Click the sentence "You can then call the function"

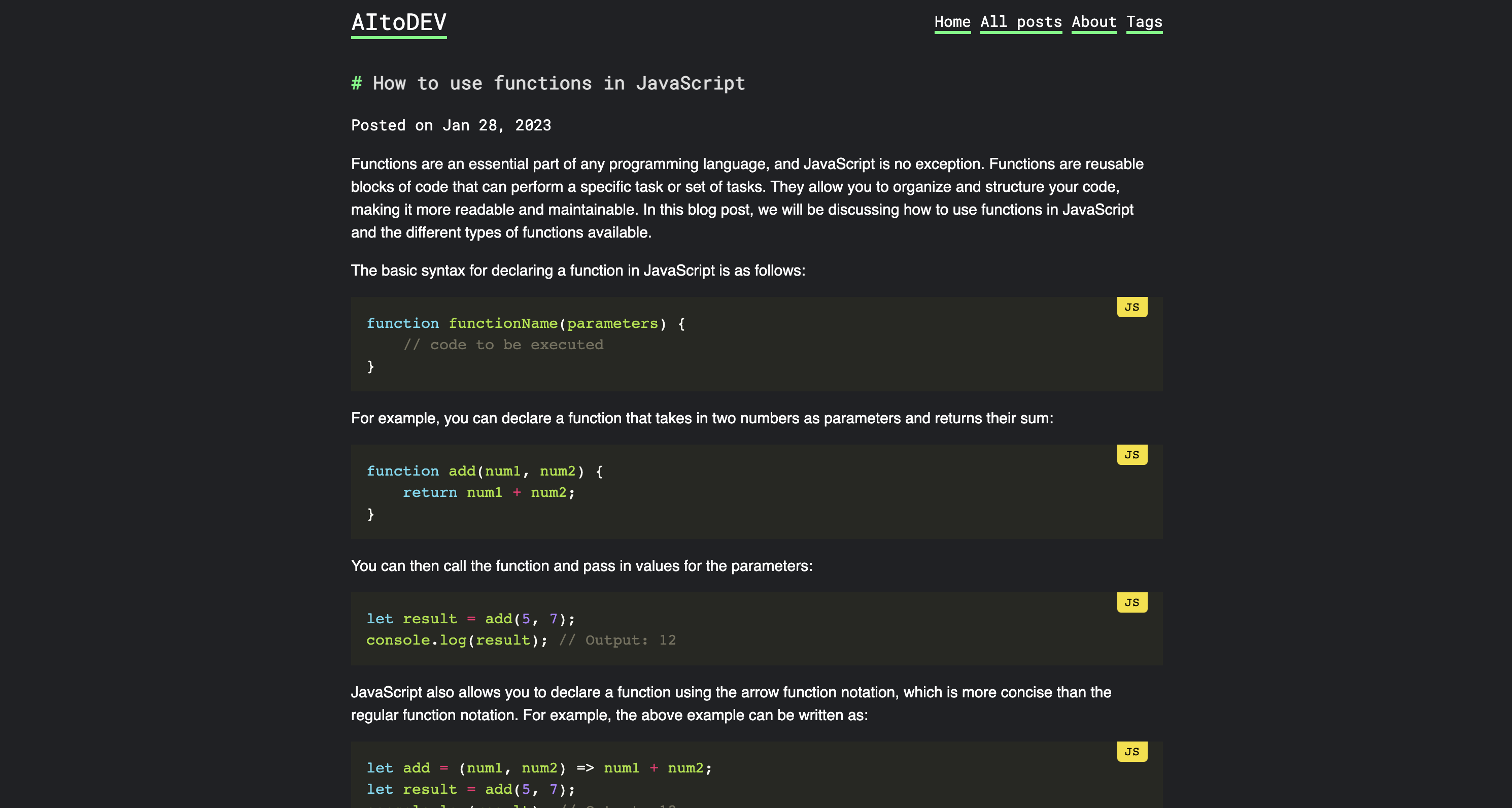click(x=581, y=566)
